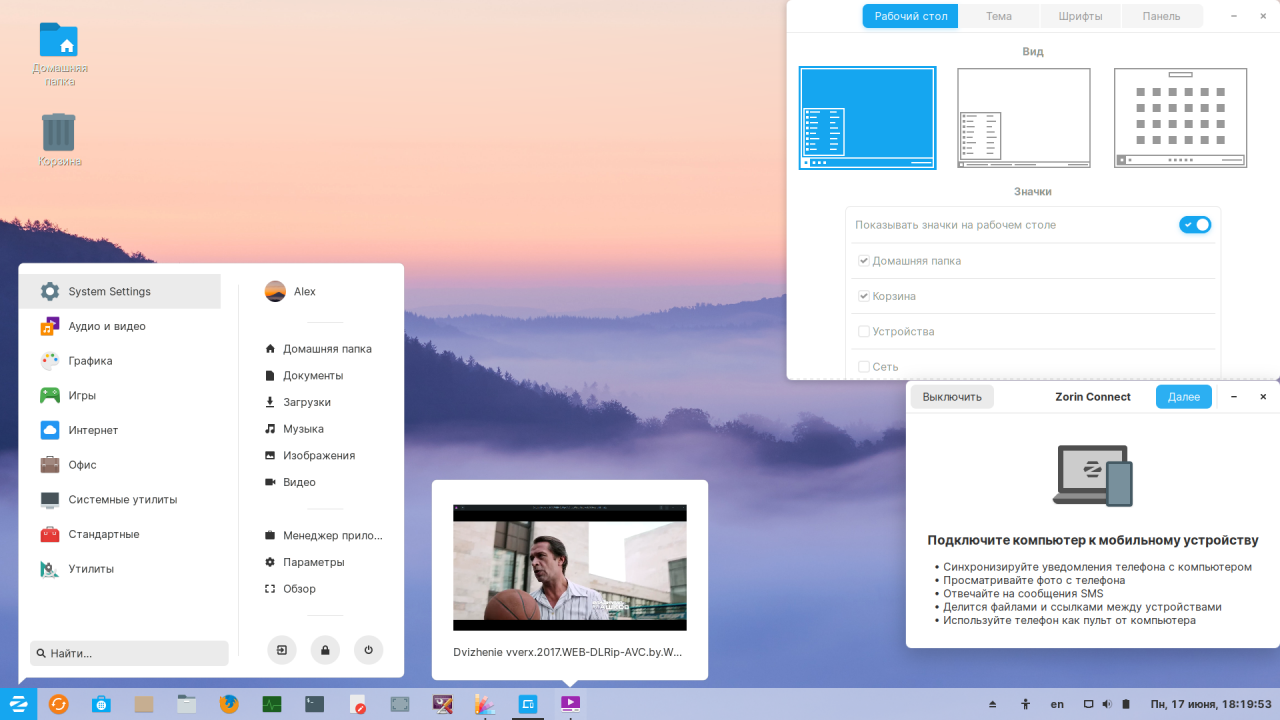Click the power off button in start menu
The image size is (1280, 720).
pos(369,650)
